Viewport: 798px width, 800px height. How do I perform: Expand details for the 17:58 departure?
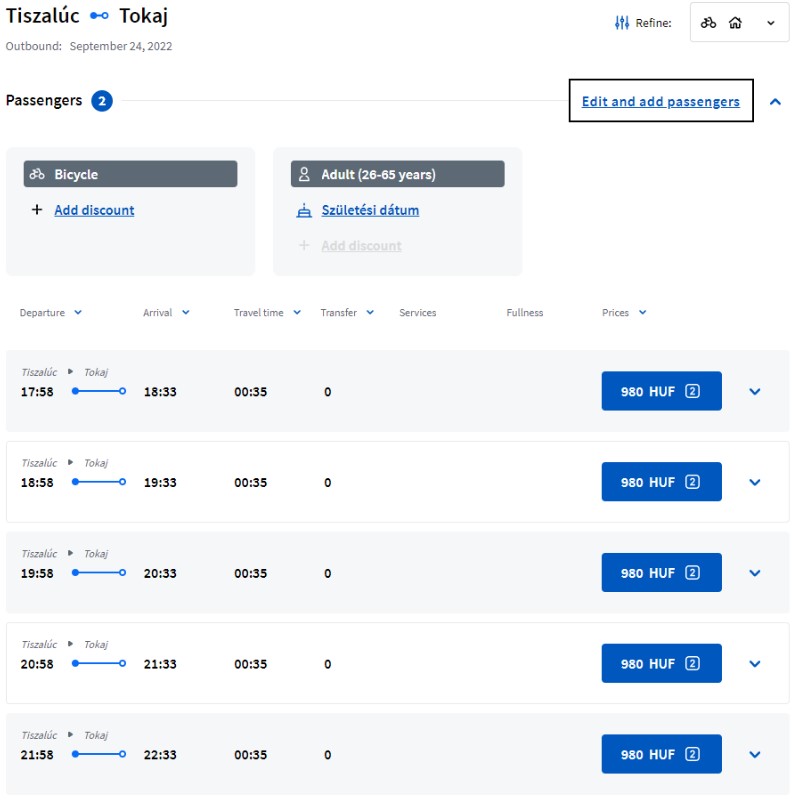[755, 392]
